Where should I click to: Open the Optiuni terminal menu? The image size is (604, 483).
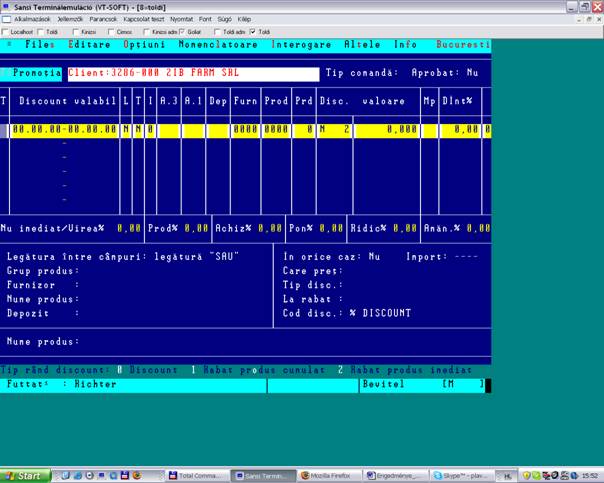tap(144, 45)
